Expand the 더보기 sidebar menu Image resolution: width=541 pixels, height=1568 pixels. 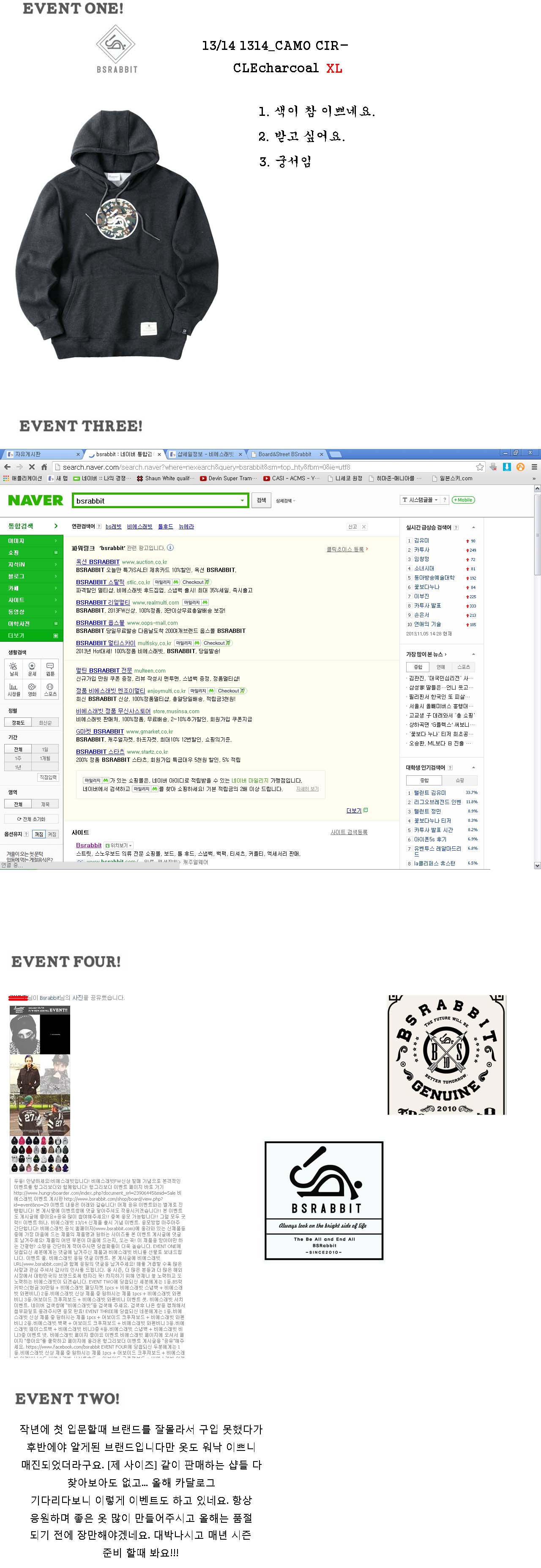(31, 635)
